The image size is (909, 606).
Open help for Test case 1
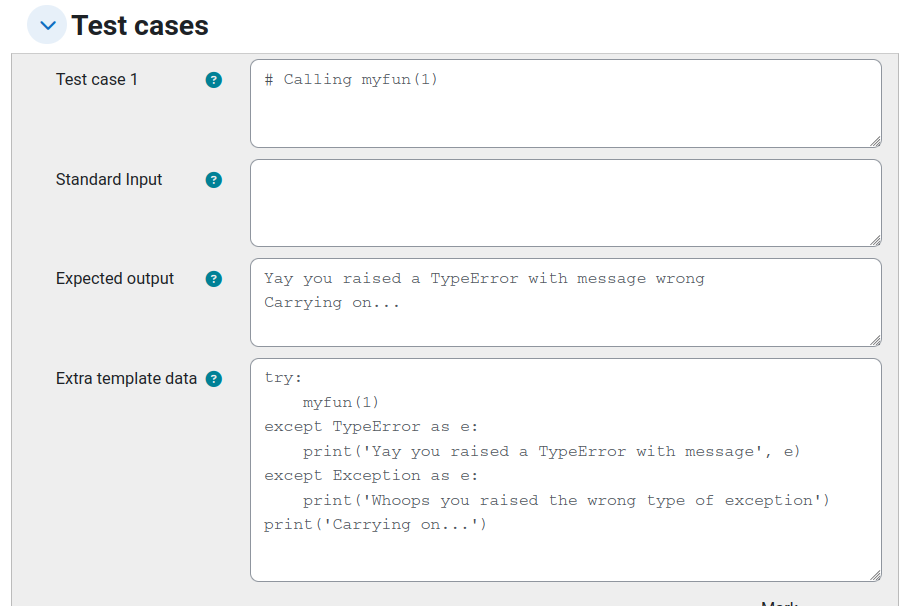pyautogui.click(x=213, y=80)
